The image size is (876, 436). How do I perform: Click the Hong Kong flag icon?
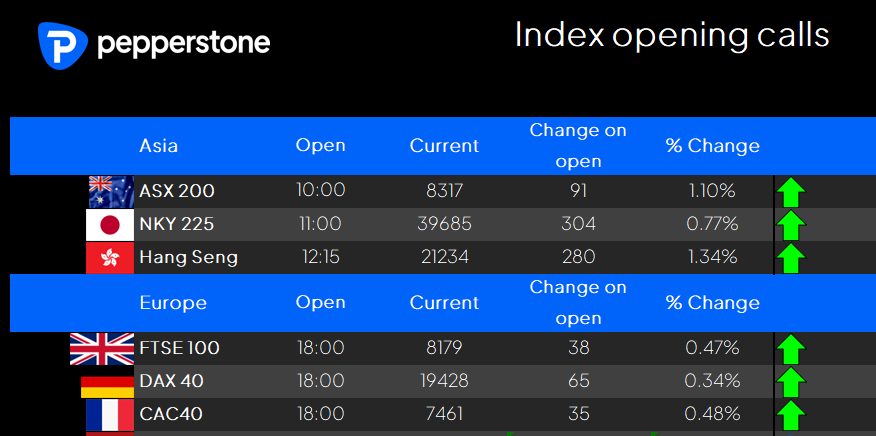(110, 258)
